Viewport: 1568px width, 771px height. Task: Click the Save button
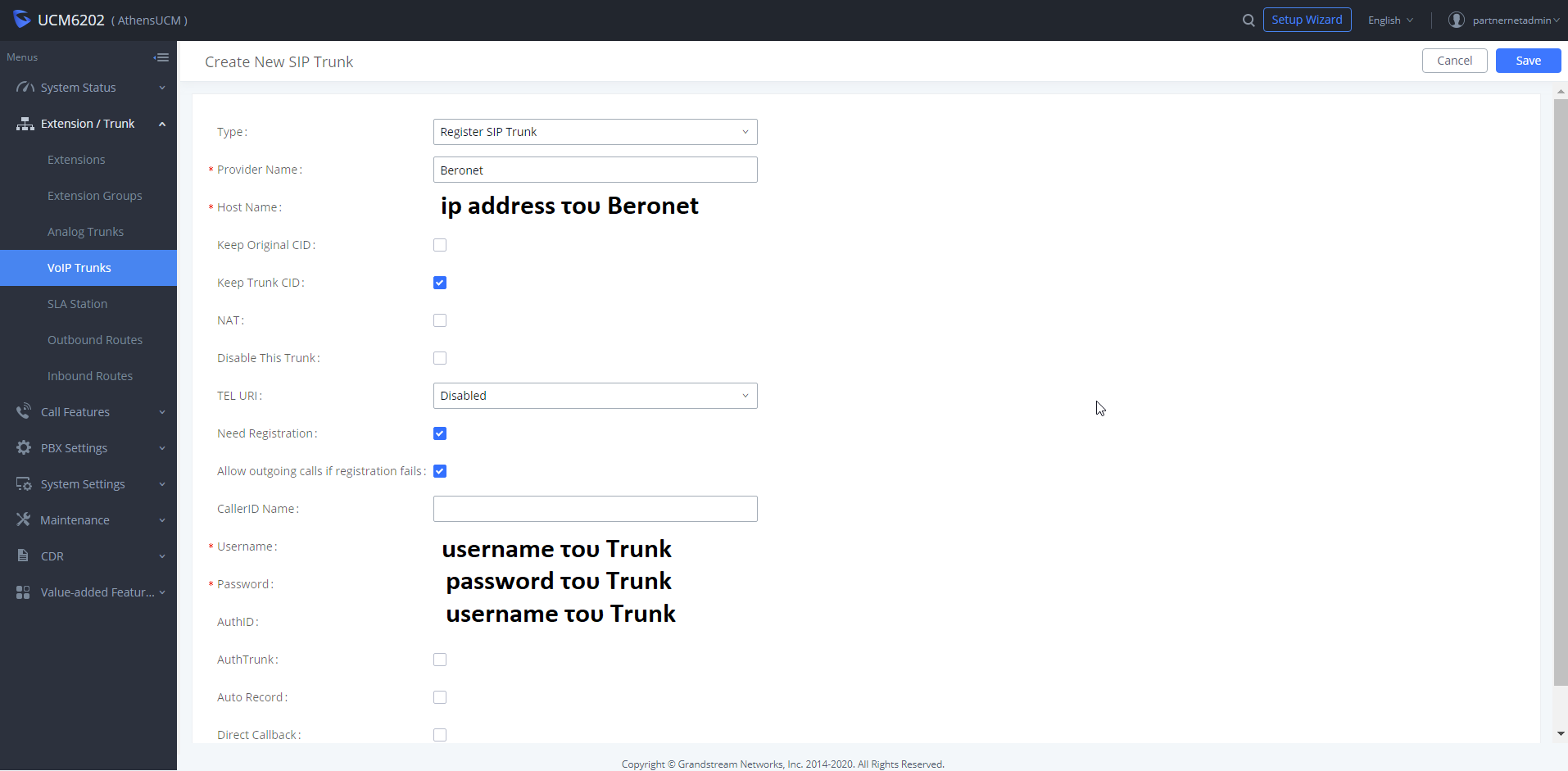point(1528,61)
